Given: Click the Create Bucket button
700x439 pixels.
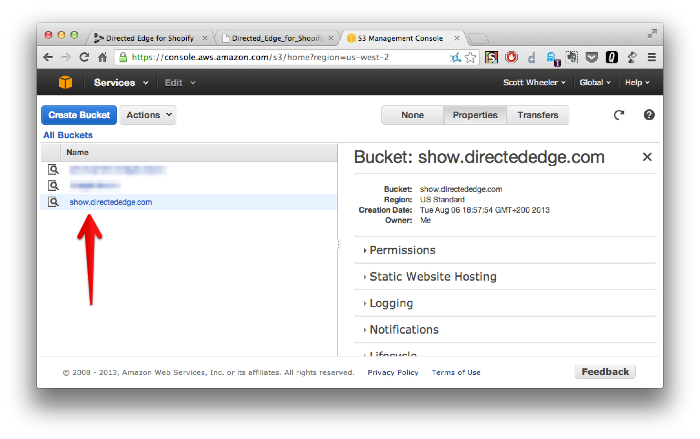Looking at the screenshot, I should pyautogui.click(x=79, y=115).
